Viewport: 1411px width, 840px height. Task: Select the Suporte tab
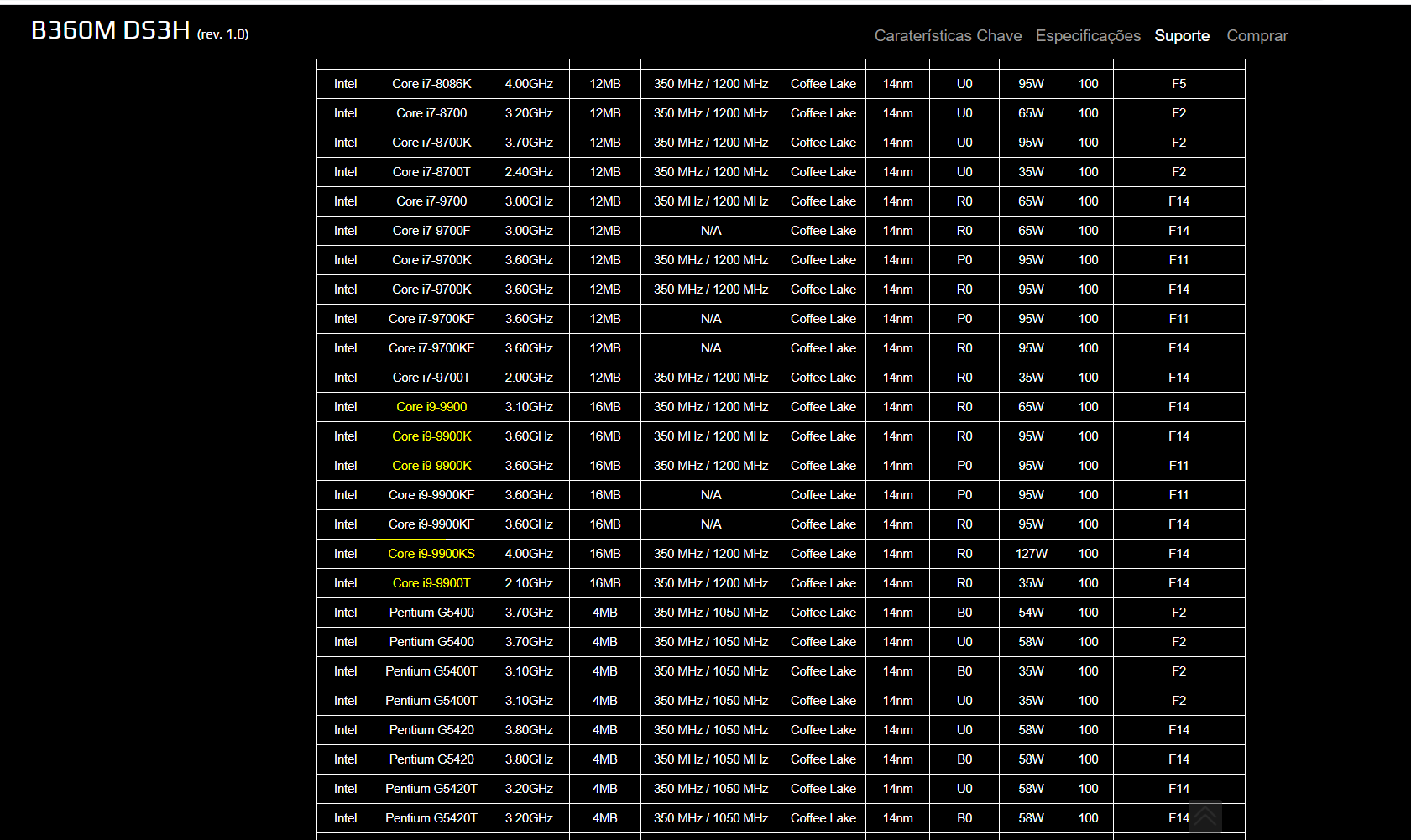point(1182,36)
